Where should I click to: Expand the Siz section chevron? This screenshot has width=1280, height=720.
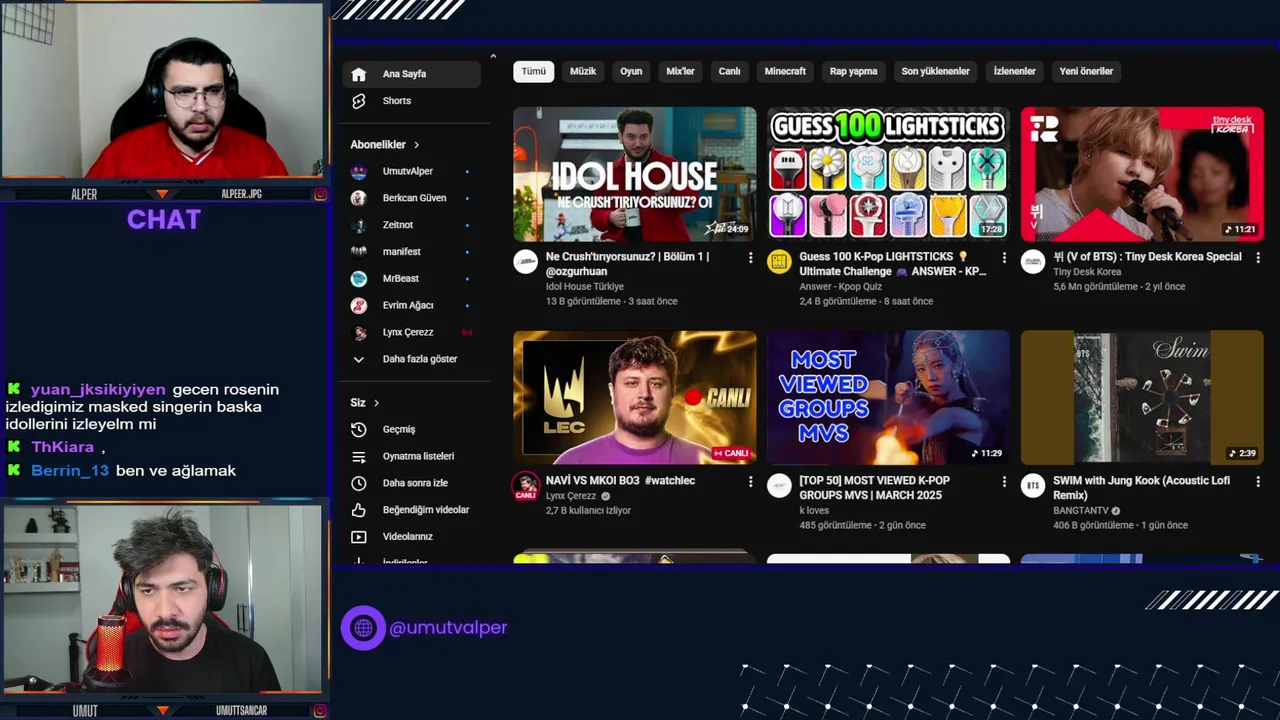pyautogui.click(x=377, y=403)
